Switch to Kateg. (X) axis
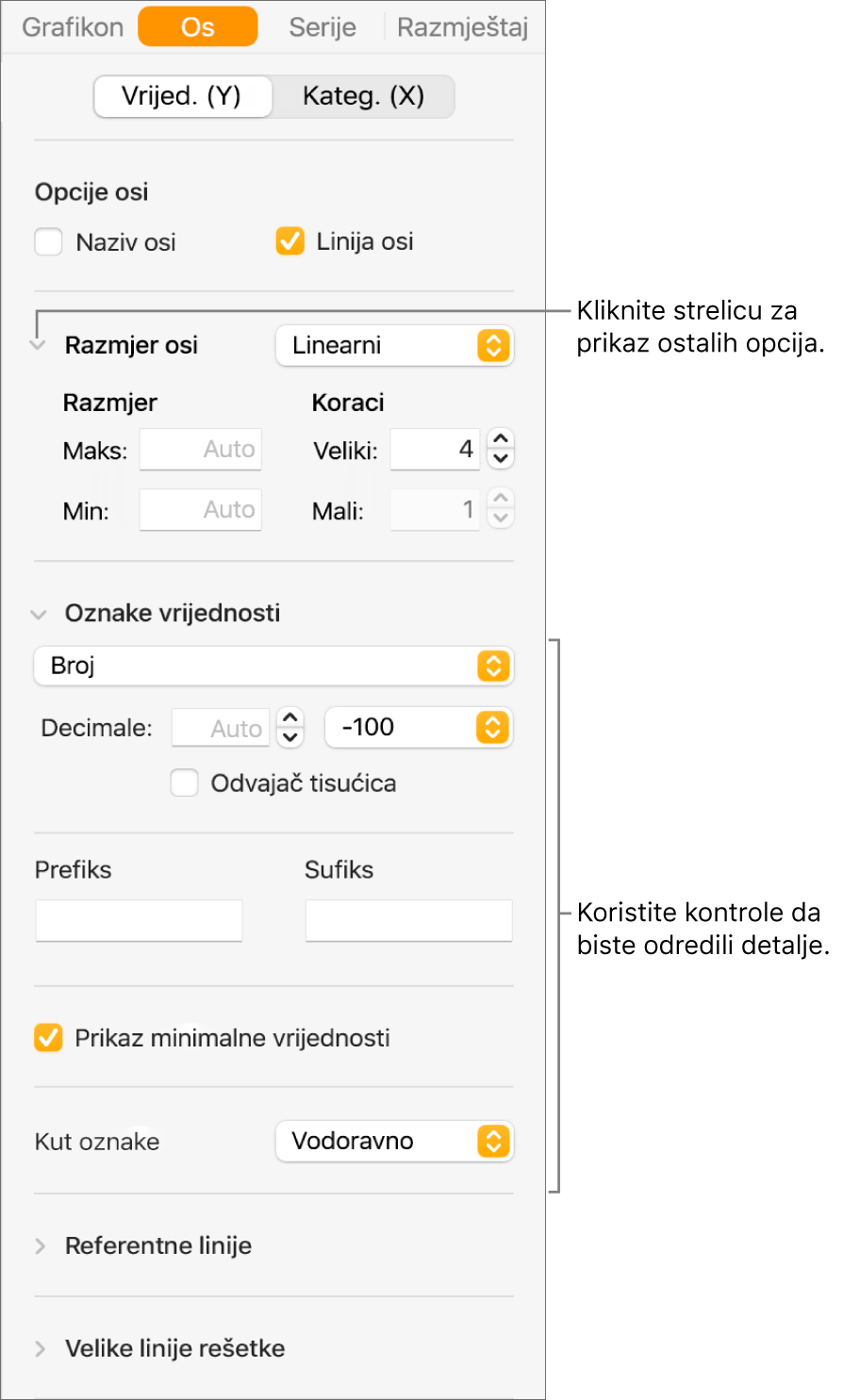The image size is (843, 1400). tap(363, 96)
